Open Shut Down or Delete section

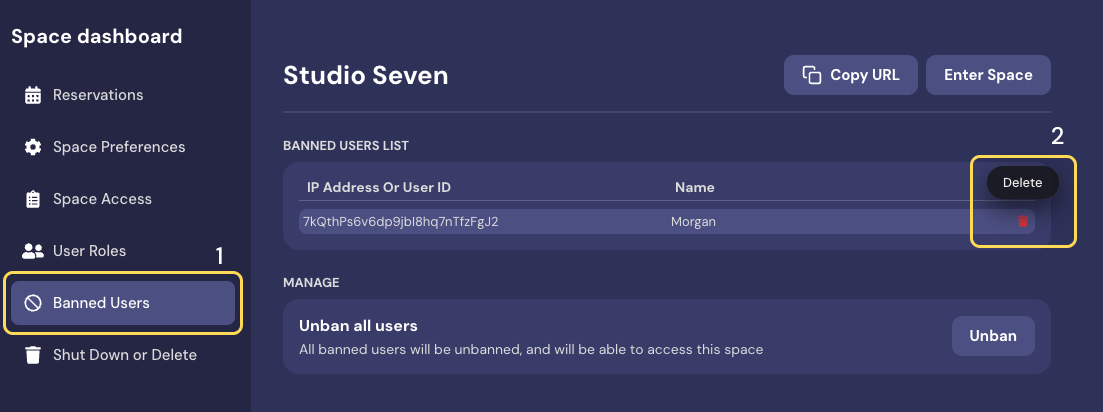[x=125, y=355]
